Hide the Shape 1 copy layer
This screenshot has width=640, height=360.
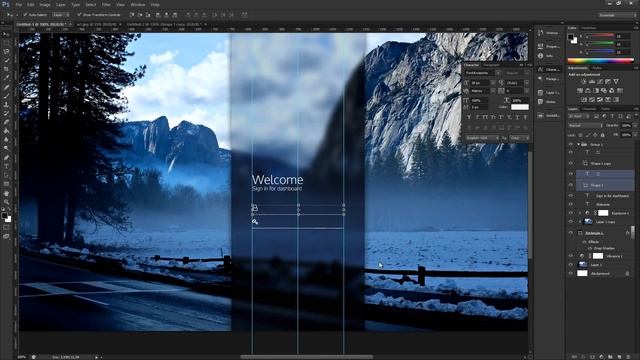point(571,163)
